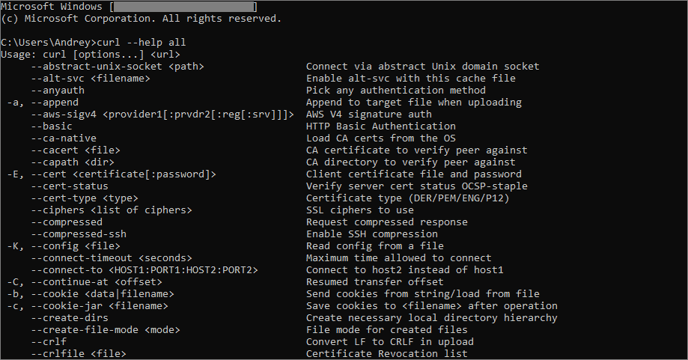
Task: Click 'CA certificate to verify peer against'
Action: pyautogui.click(x=416, y=150)
